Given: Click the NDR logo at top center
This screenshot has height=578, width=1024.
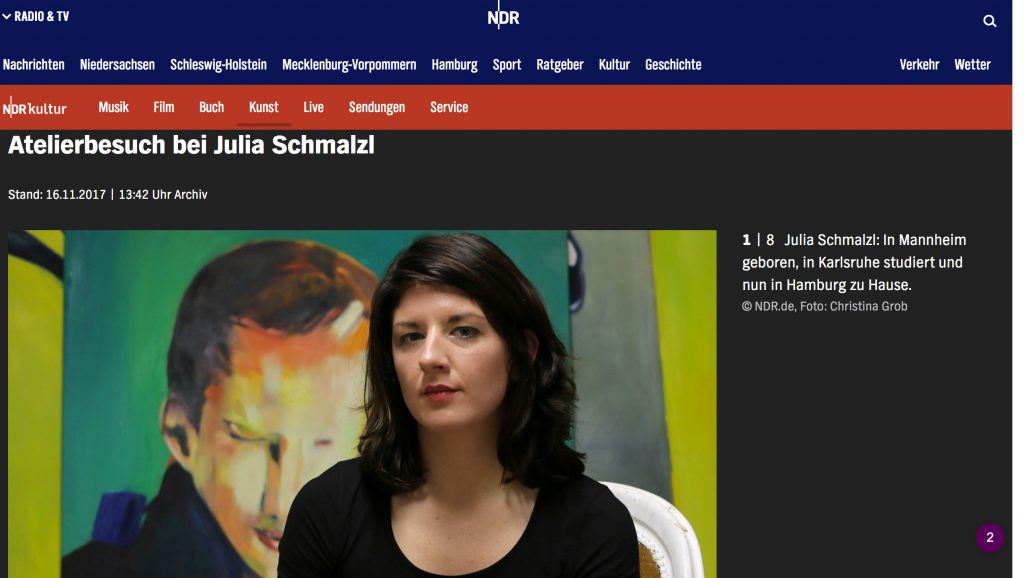Looking at the screenshot, I should tap(503, 17).
